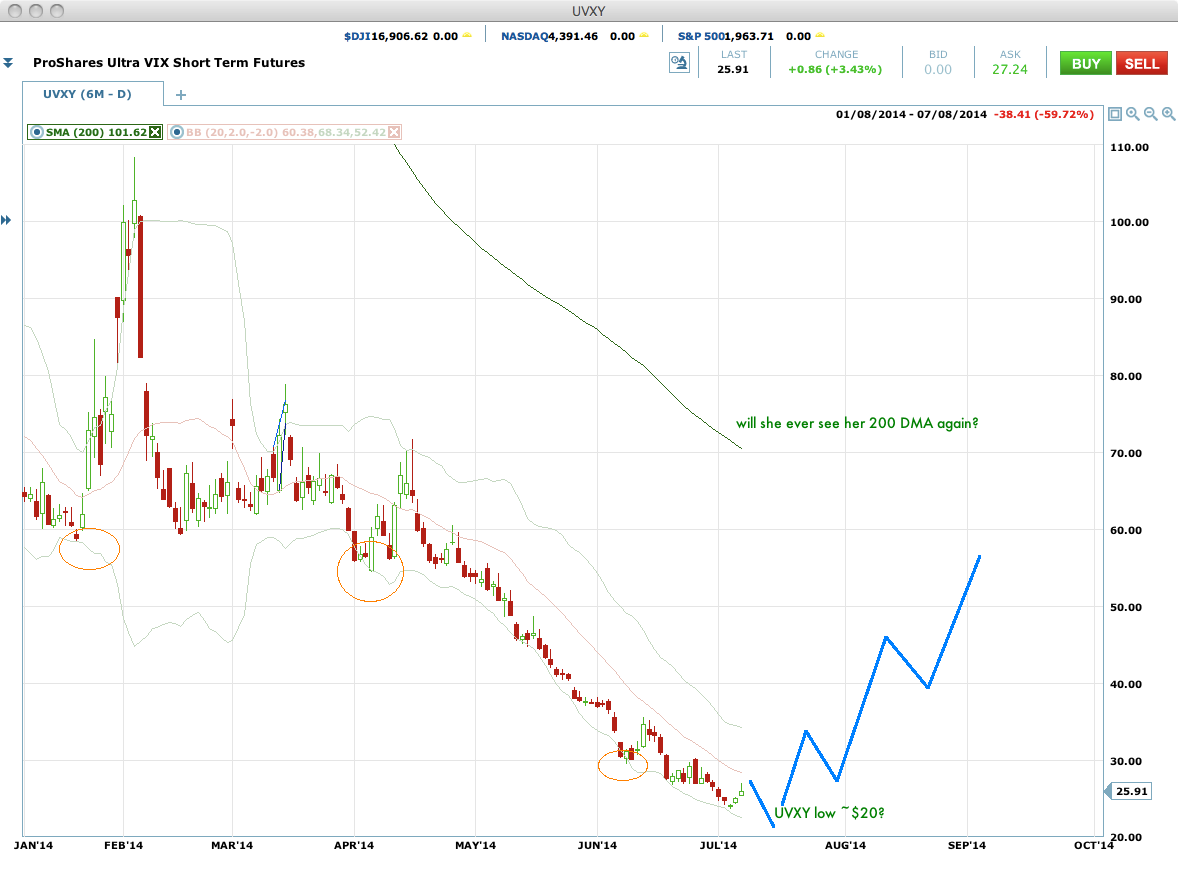Click the NASDAQ yellow status icon
This screenshot has width=1178, height=871.
click(x=645, y=35)
